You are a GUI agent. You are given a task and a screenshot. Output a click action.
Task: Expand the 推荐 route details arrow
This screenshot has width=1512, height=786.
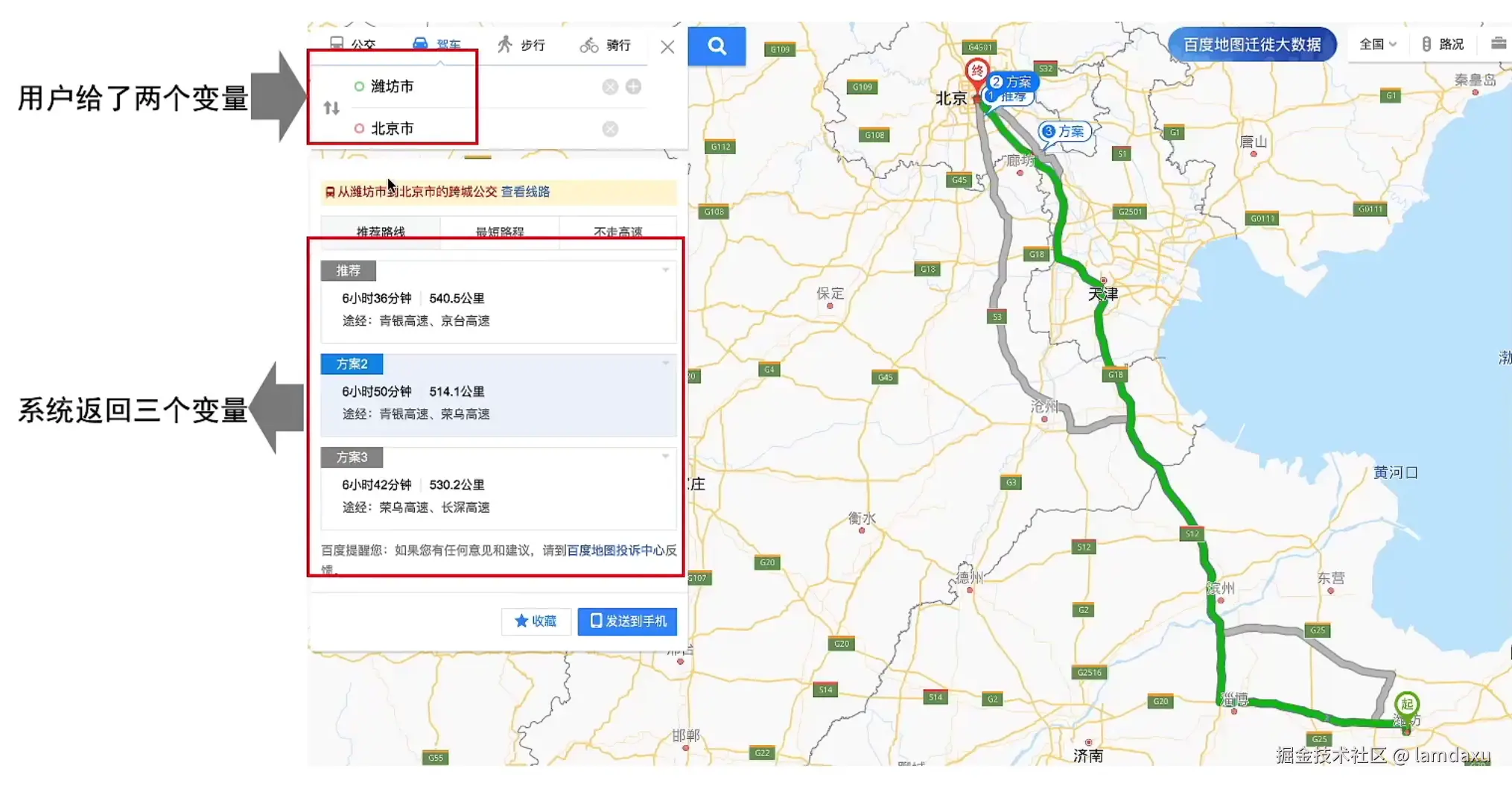point(665,270)
